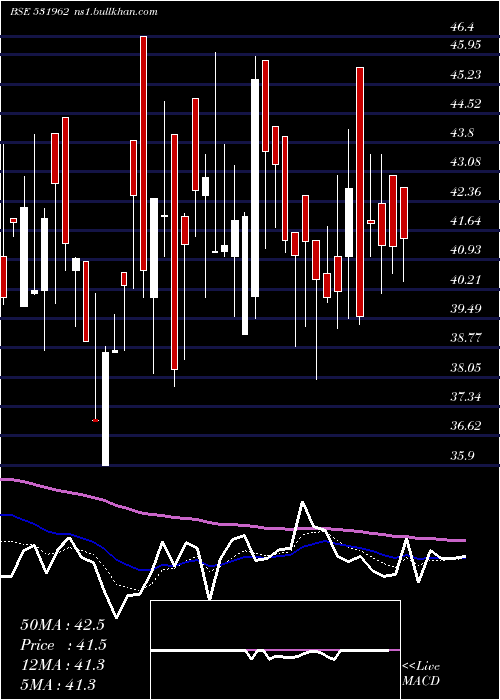
Task: Click inside the MACD histogram box
Action: (275, 650)
